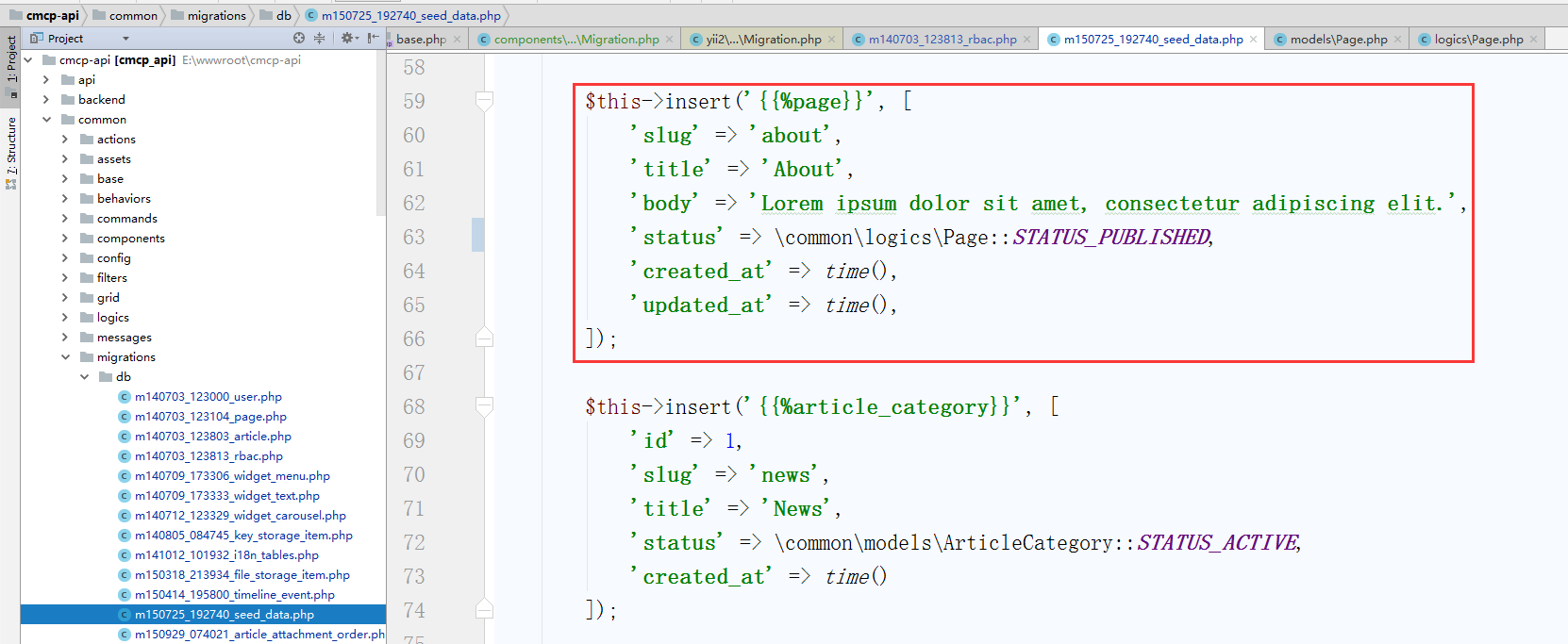
Task: Hide the Project tool window
Action: tap(373, 39)
